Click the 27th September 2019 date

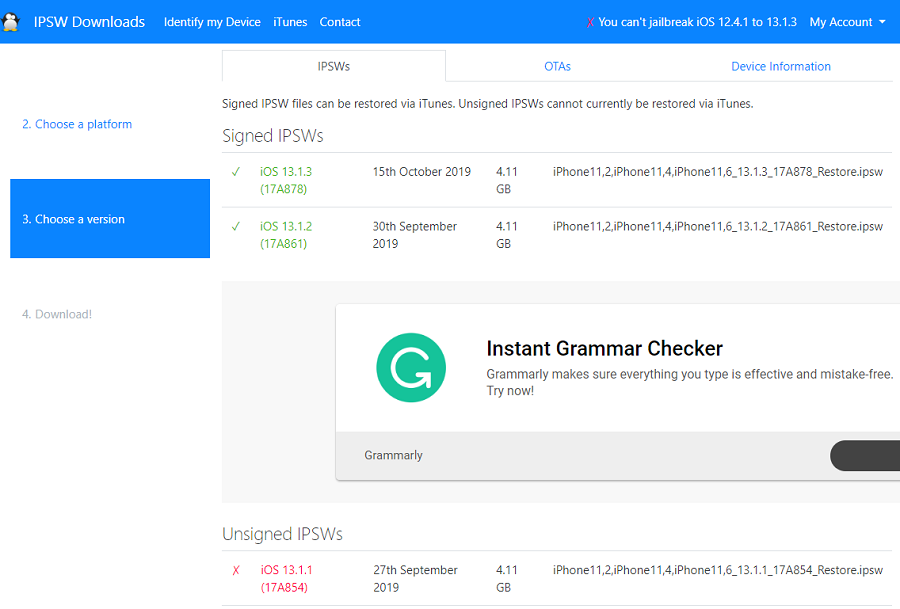point(416,579)
